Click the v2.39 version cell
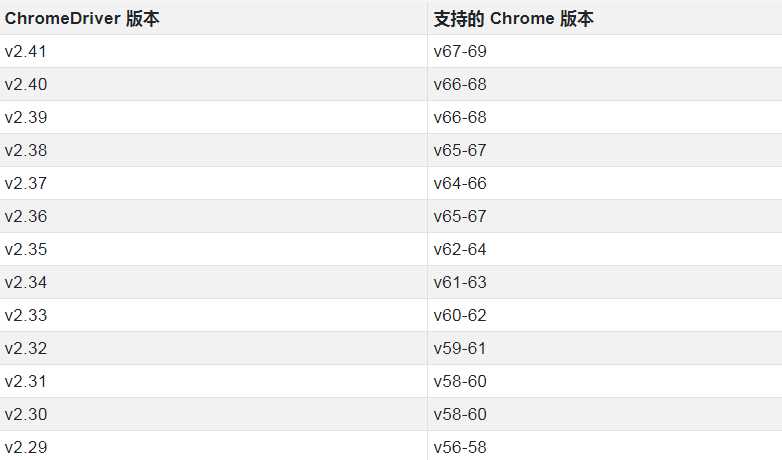The width and height of the screenshot is (782, 460). 213,117
